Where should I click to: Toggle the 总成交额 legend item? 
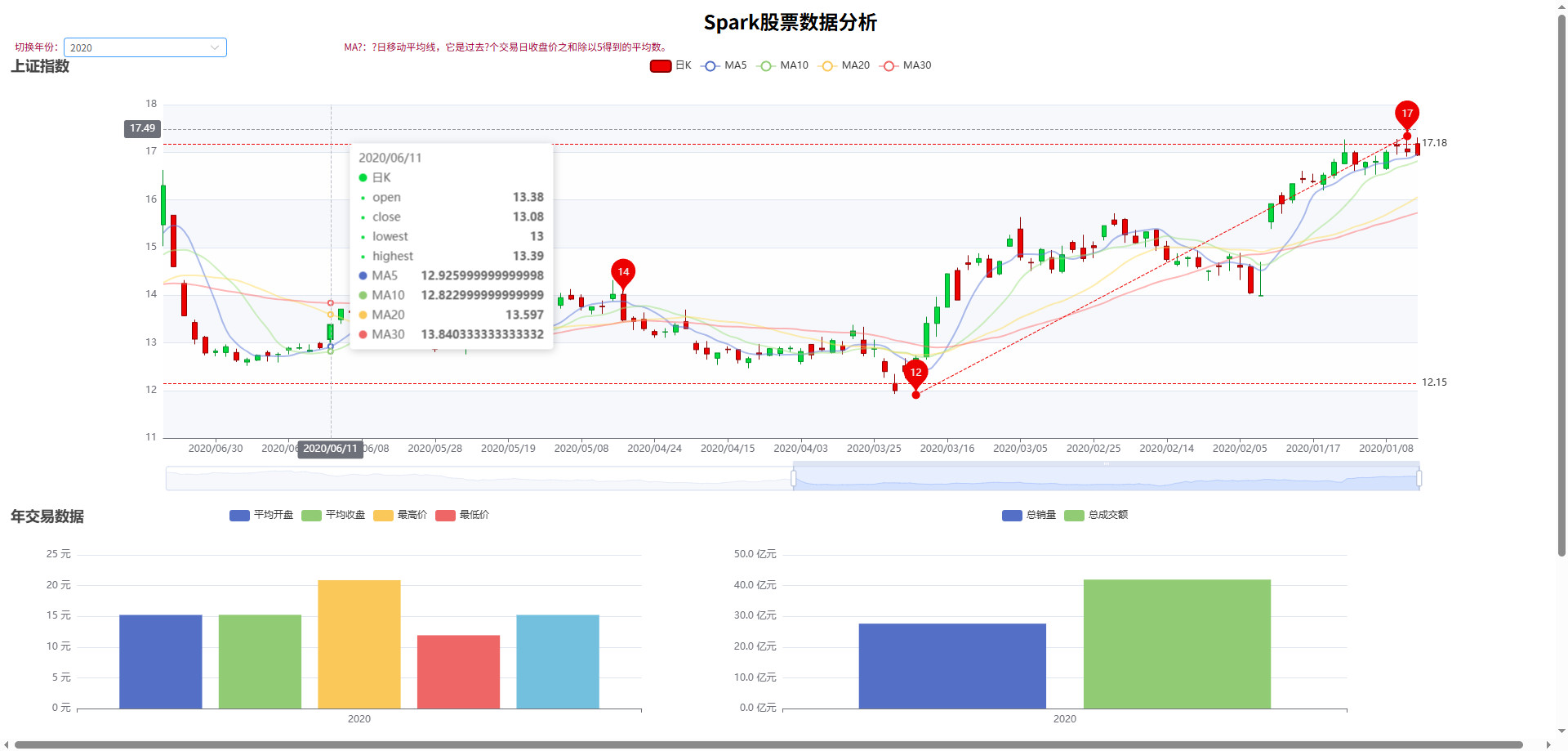(x=1096, y=515)
